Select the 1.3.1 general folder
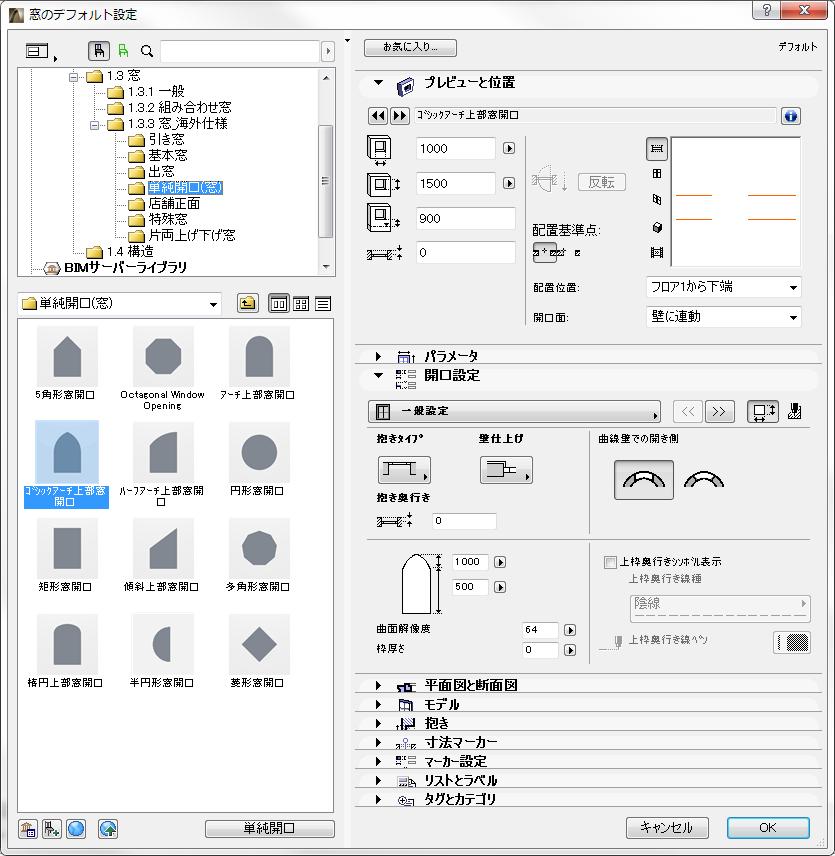 pos(156,91)
